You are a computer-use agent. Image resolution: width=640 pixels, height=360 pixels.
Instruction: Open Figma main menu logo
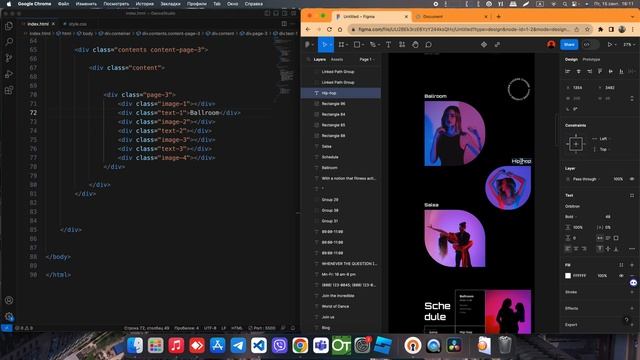point(307,44)
